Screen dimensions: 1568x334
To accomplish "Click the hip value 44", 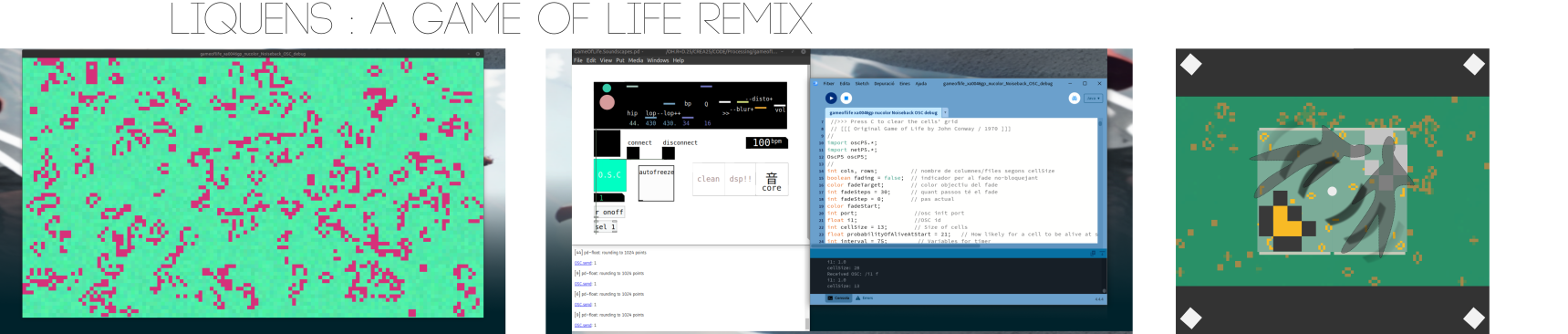I will pyautogui.click(x=633, y=123).
